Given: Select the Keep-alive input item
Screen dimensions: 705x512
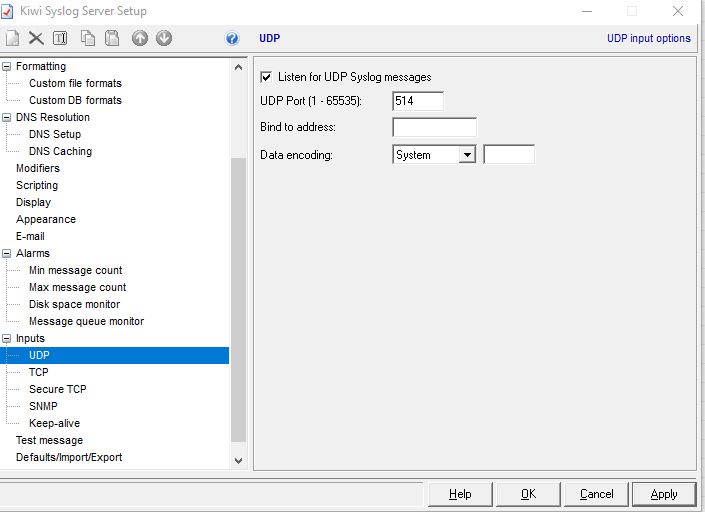Looking at the screenshot, I should click(x=54, y=423).
